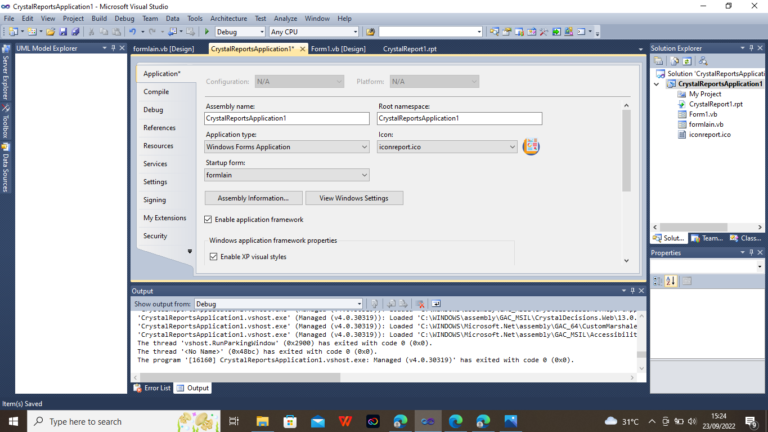Screen dimensions: 768x432
Task: Open the Toolbox toolbar icon with crossed tools
Action: coord(544,32)
